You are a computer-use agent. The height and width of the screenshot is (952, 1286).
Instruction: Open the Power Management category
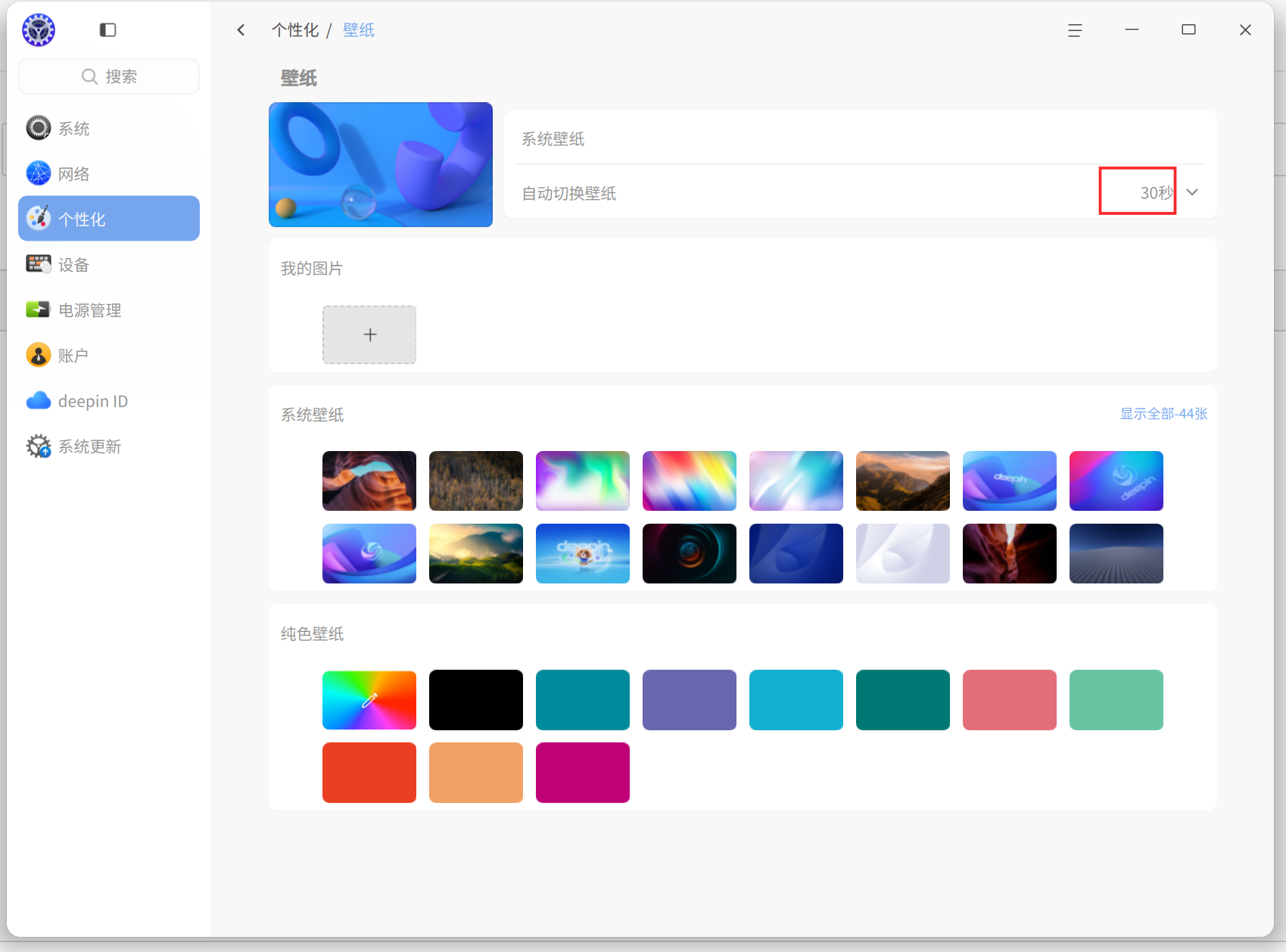coord(109,310)
